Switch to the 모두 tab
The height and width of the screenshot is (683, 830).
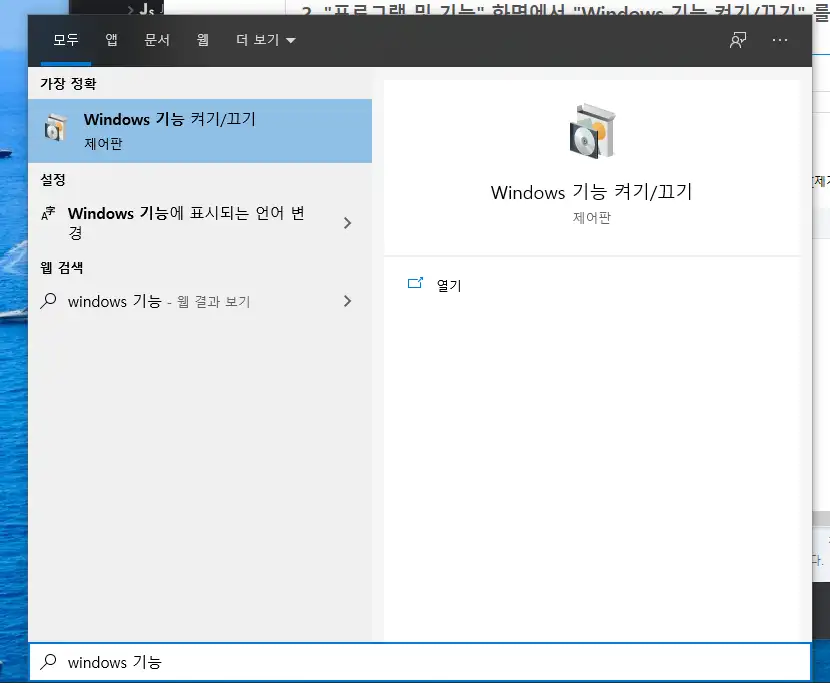click(x=66, y=40)
